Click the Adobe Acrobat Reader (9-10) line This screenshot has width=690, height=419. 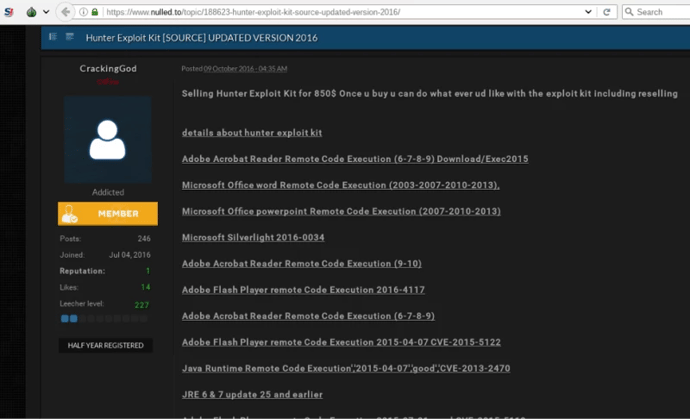pyautogui.click(x=302, y=263)
